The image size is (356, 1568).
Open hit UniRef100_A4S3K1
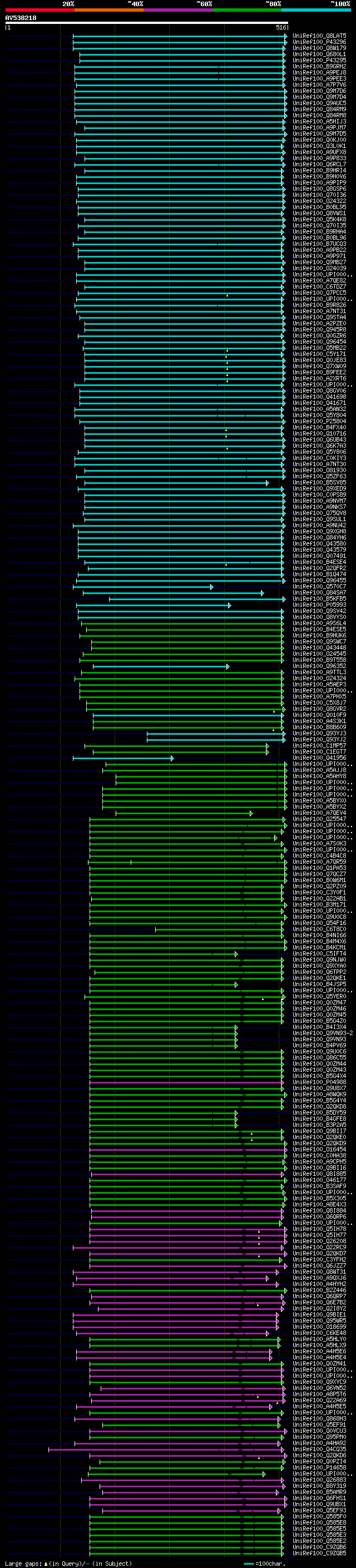[x=319, y=721]
